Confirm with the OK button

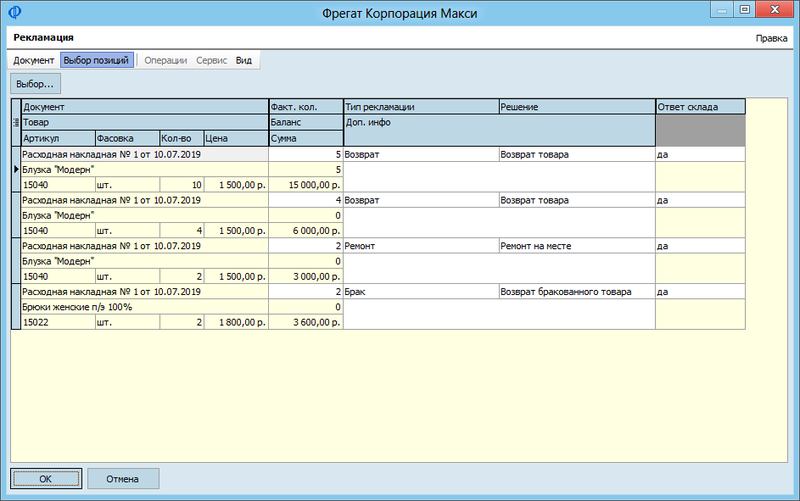coord(46,479)
